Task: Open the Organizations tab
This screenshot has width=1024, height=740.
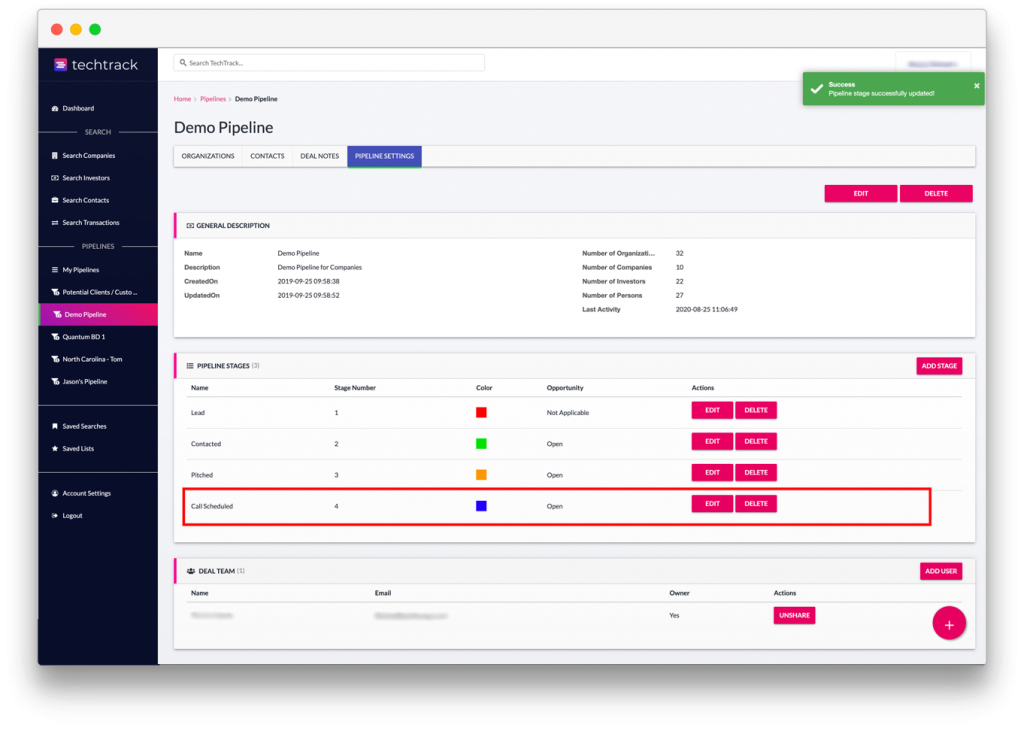Action: (208, 156)
